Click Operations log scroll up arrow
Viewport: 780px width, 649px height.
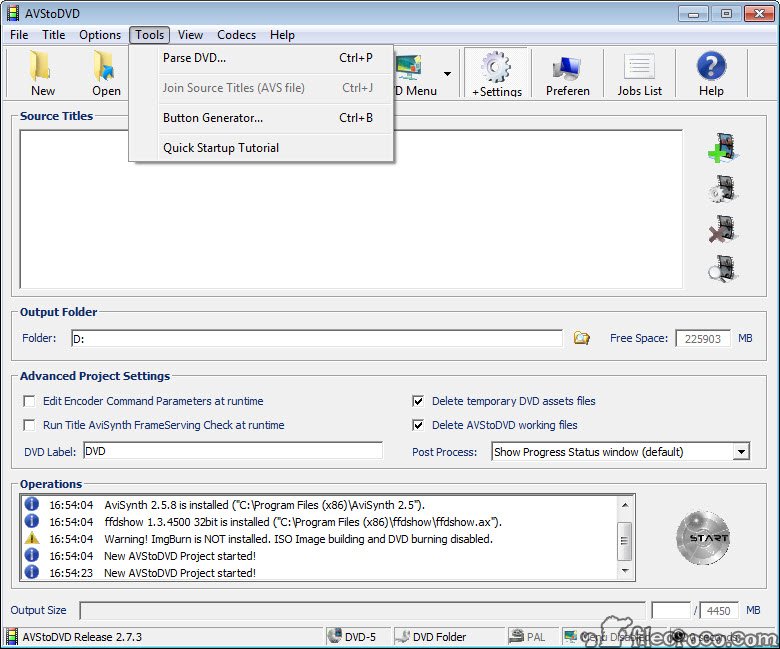(x=625, y=505)
